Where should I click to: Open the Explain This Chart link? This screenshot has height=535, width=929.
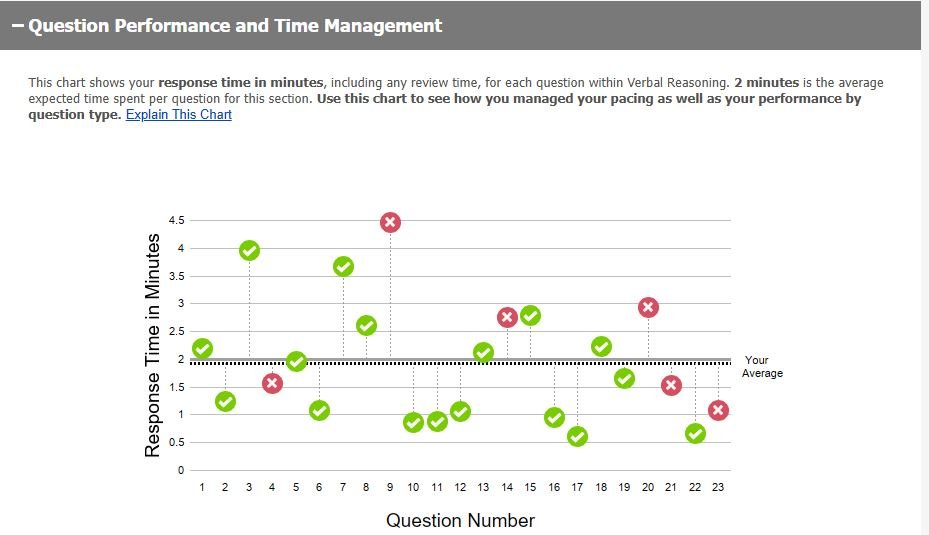[x=179, y=115]
